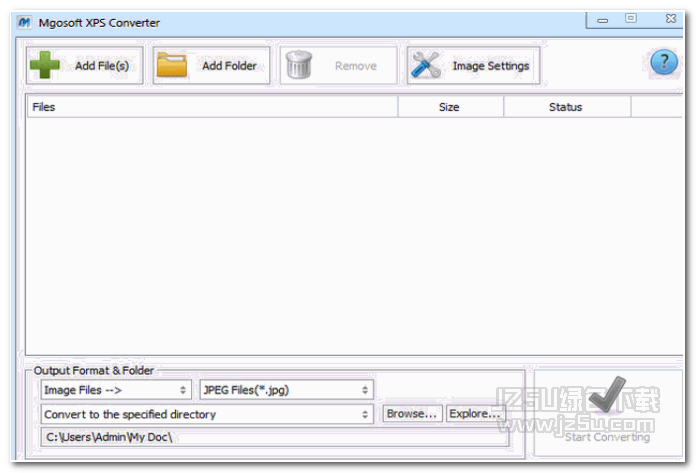Click the output path field C:\Users\Admin\My Doc\
This screenshot has height=473, width=696.
click(x=275, y=437)
